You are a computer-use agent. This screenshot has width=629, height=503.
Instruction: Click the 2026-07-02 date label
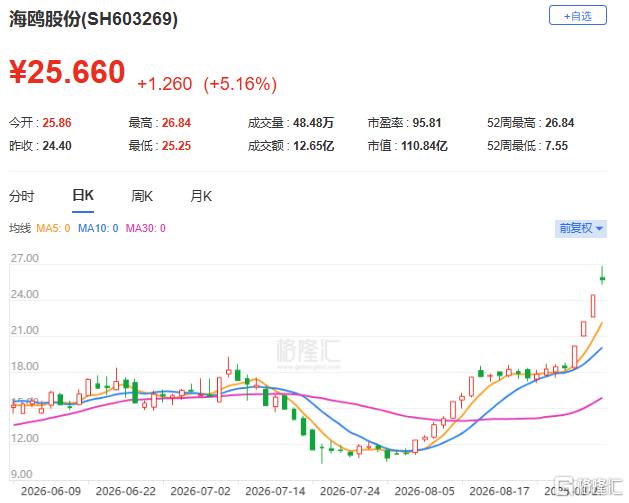tap(200, 491)
